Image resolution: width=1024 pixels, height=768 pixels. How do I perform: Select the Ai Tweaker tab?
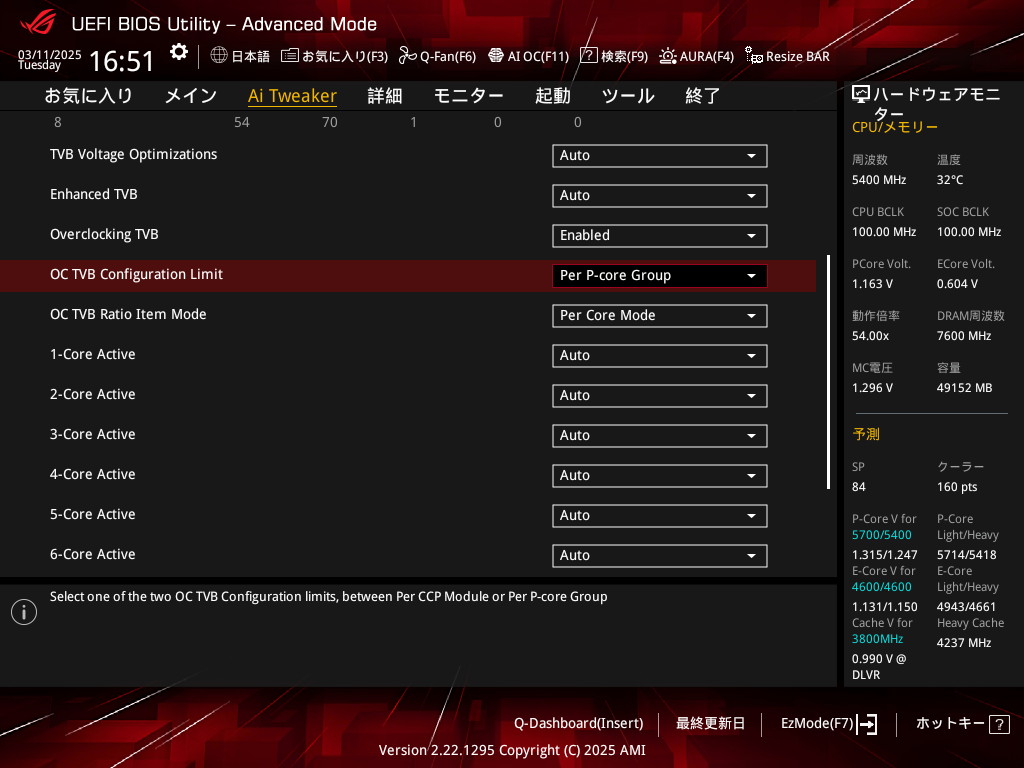pos(292,96)
